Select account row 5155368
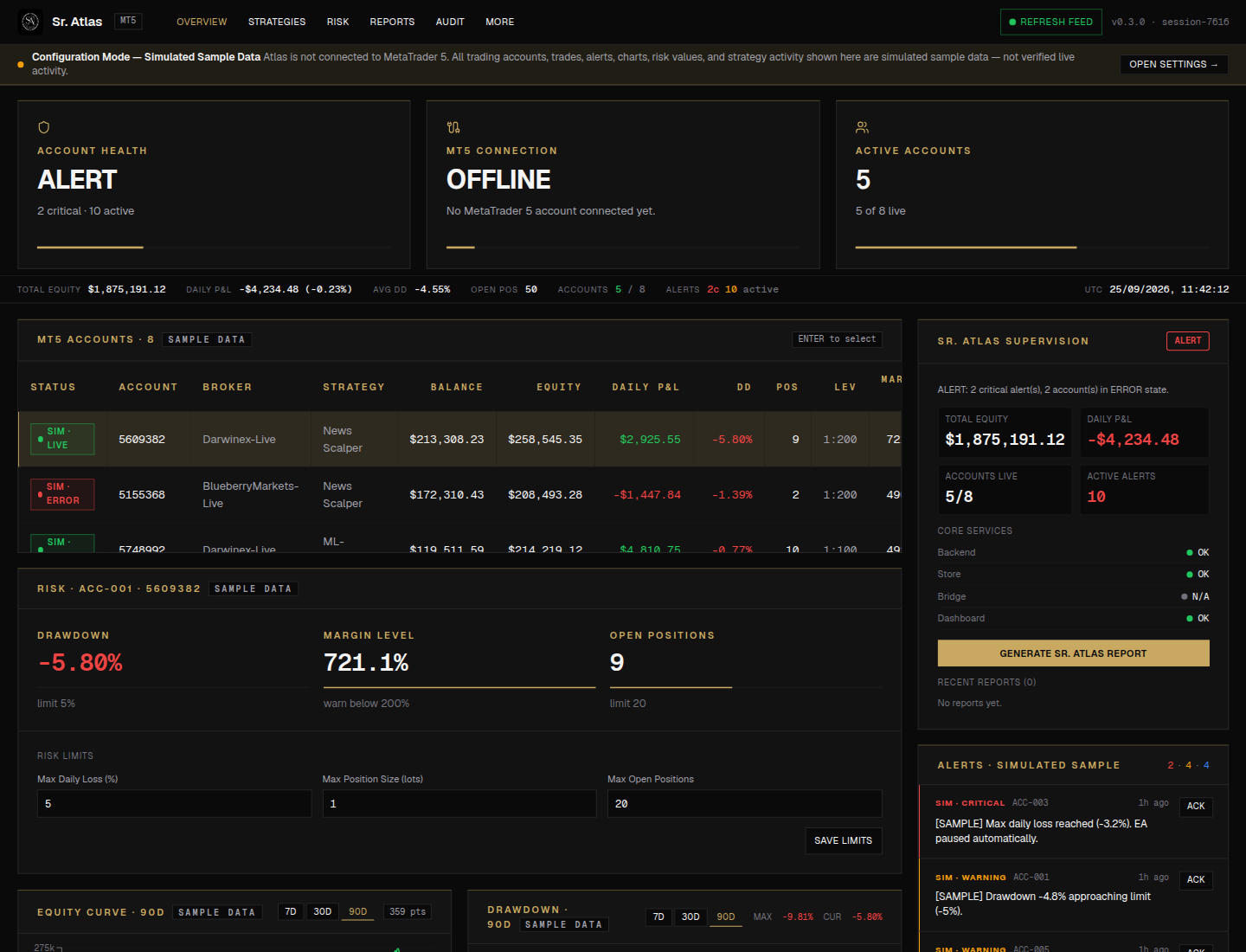 [459, 494]
